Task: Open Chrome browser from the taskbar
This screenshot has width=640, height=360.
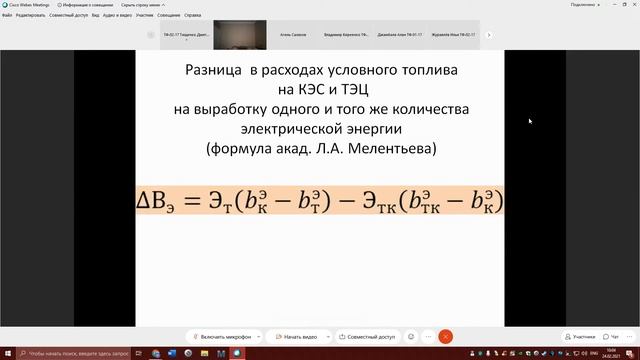Action: tap(156, 353)
